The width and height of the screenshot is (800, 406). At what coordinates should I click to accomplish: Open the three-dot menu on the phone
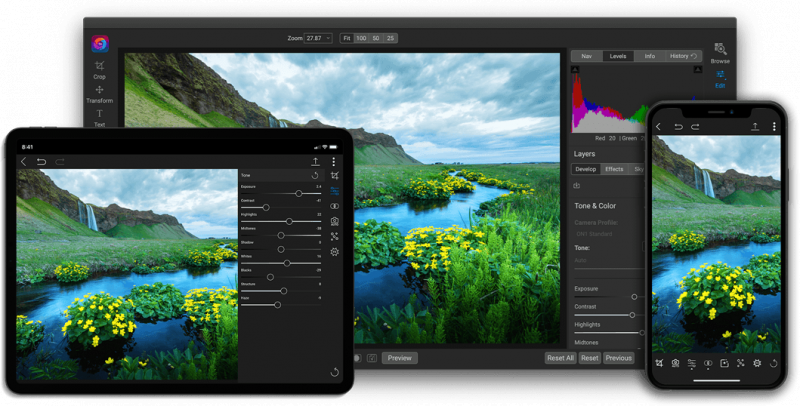click(774, 126)
